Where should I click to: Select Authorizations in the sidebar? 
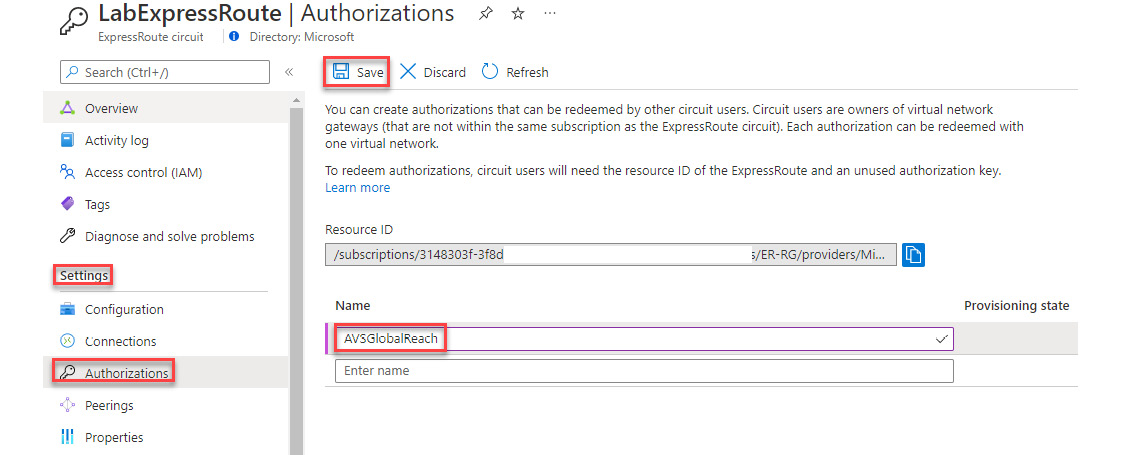coord(165,373)
